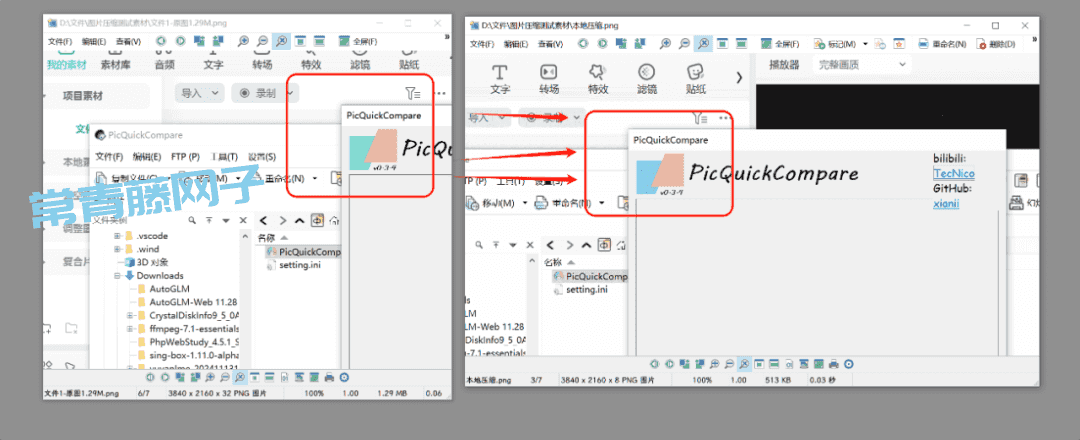The height and width of the screenshot is (440, 1080).
Task: Expand .wind folder in left tree
Action: pyautogui.click(x=118, y=249)
